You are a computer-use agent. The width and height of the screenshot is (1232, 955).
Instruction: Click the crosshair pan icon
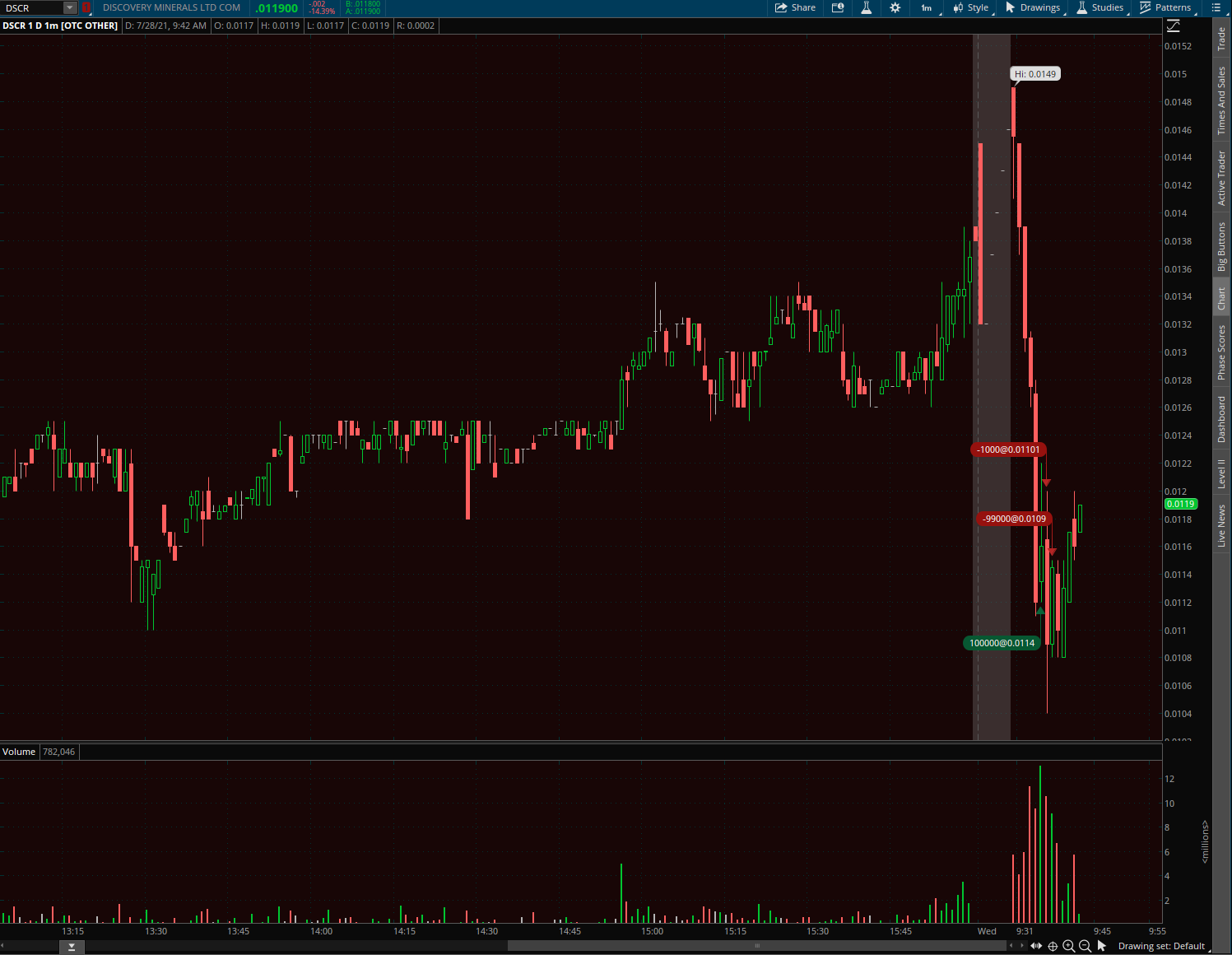click(1053, 946)
